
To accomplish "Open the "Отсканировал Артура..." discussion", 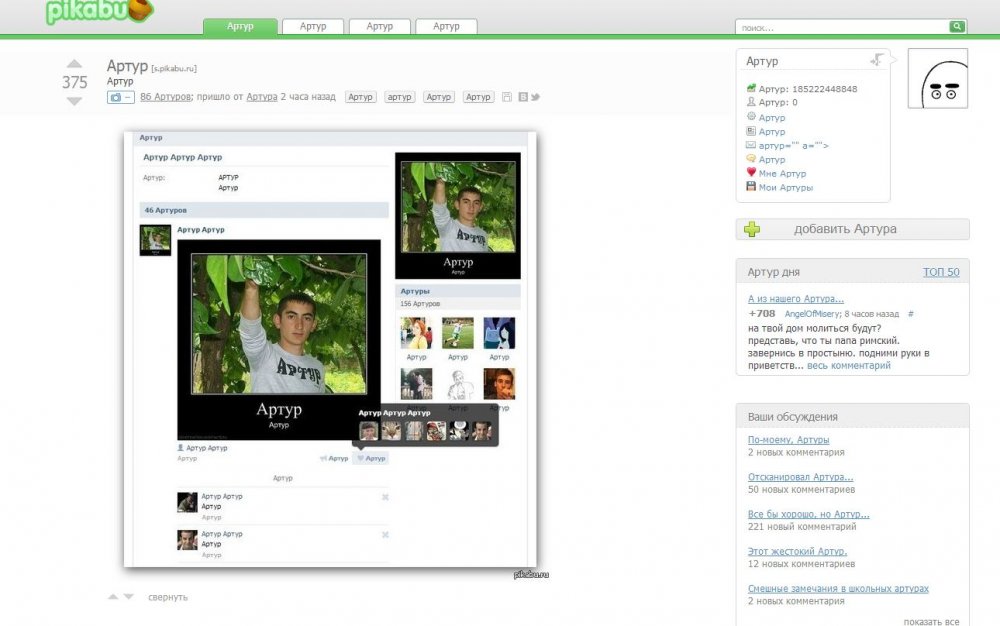I will pyautogui.click(x=801, y=477).
